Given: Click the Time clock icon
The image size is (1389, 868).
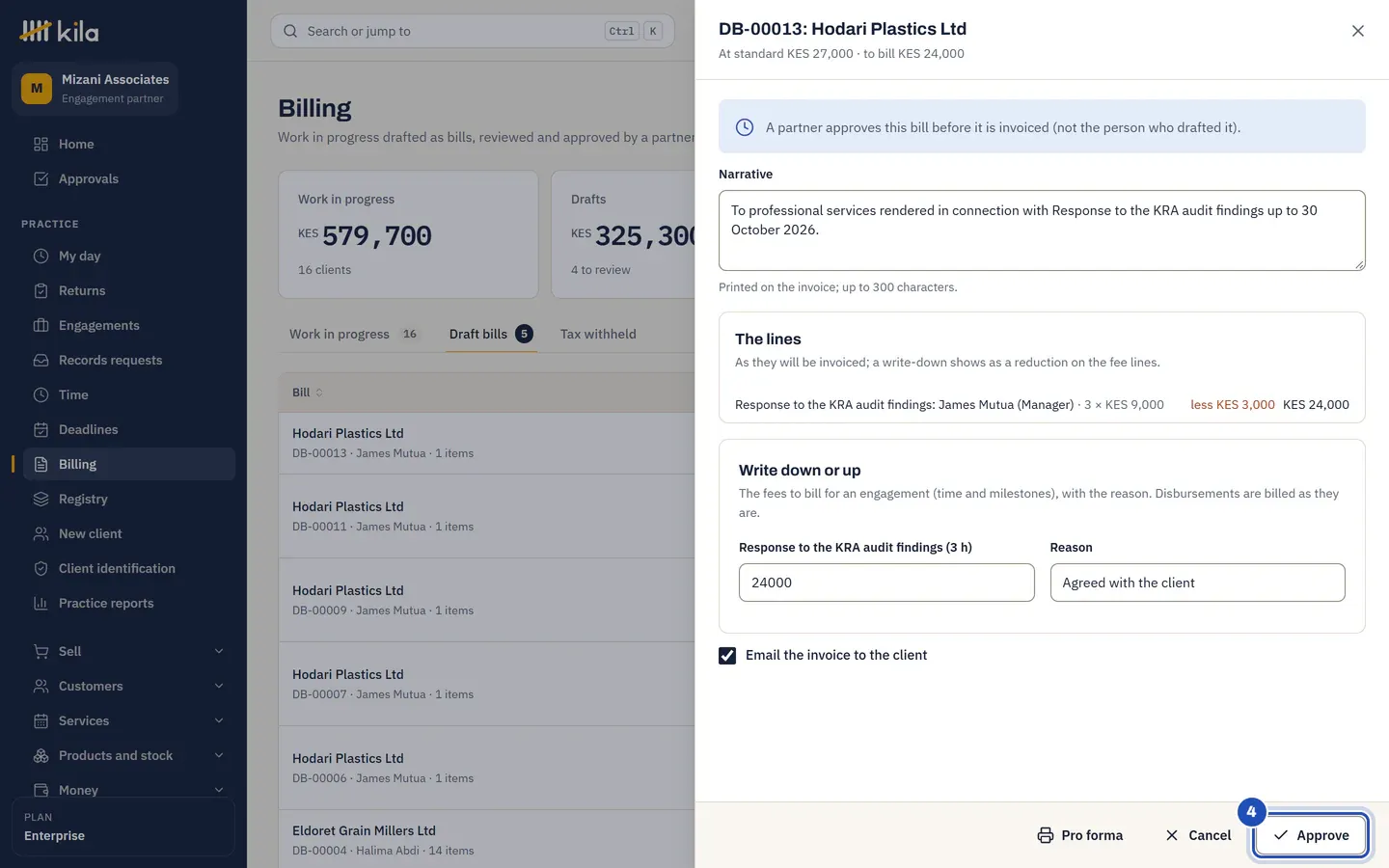Looking at the screenshot, I should [x=41, y=394].
